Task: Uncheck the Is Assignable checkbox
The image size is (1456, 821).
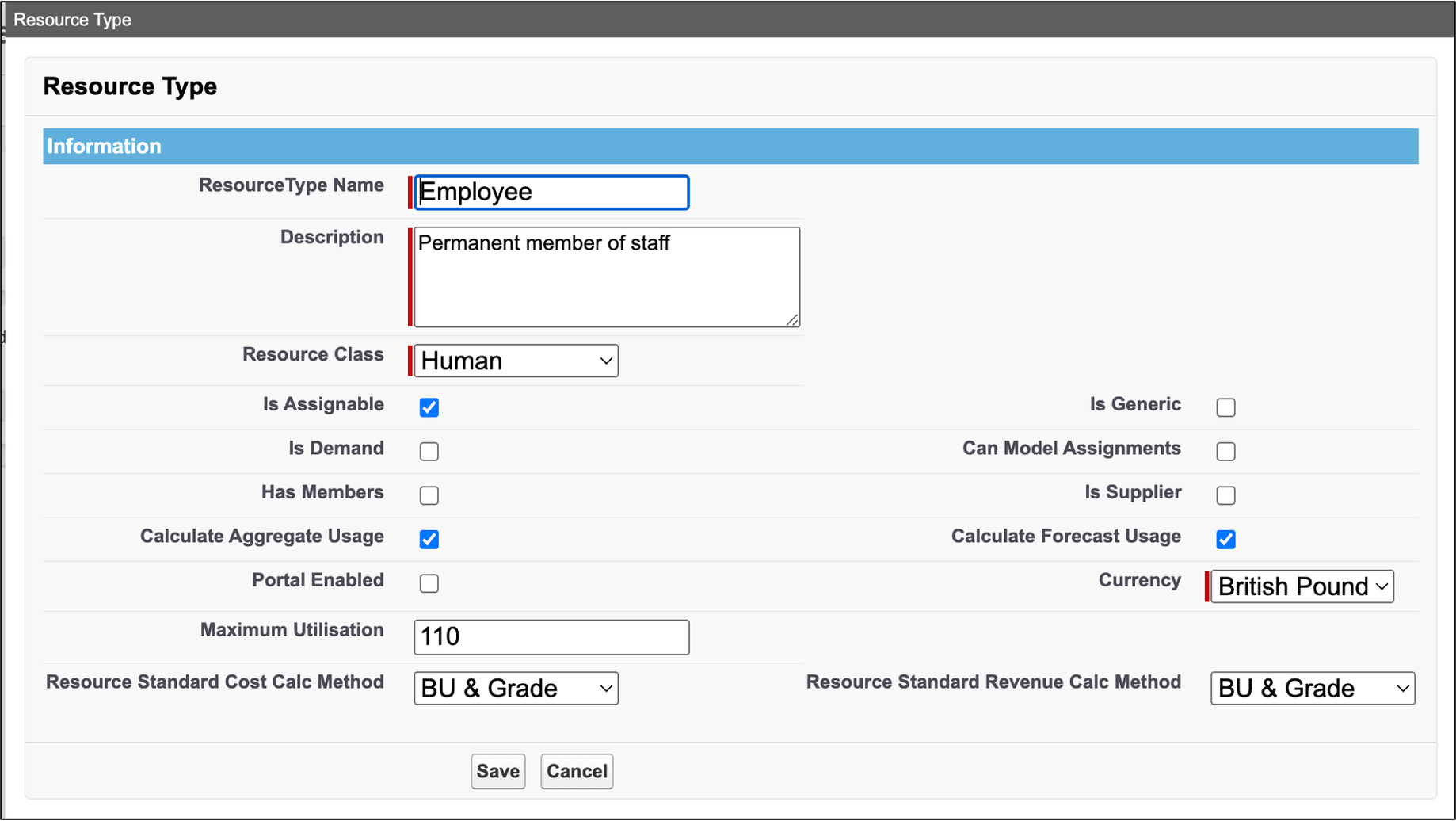Action: [x=429, y=407]
